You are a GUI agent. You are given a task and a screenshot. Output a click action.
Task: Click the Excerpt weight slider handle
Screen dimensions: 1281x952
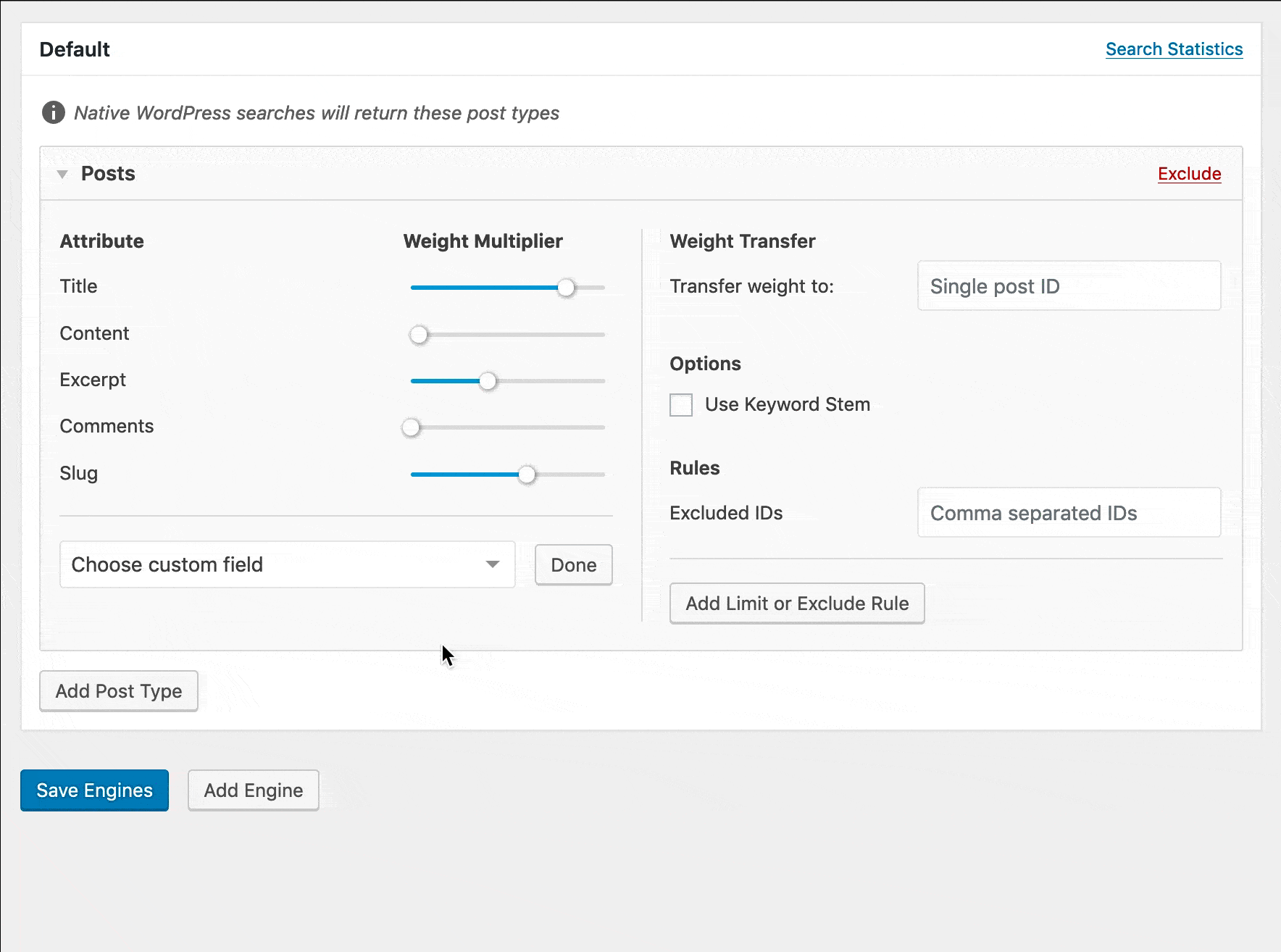point(488,381)
